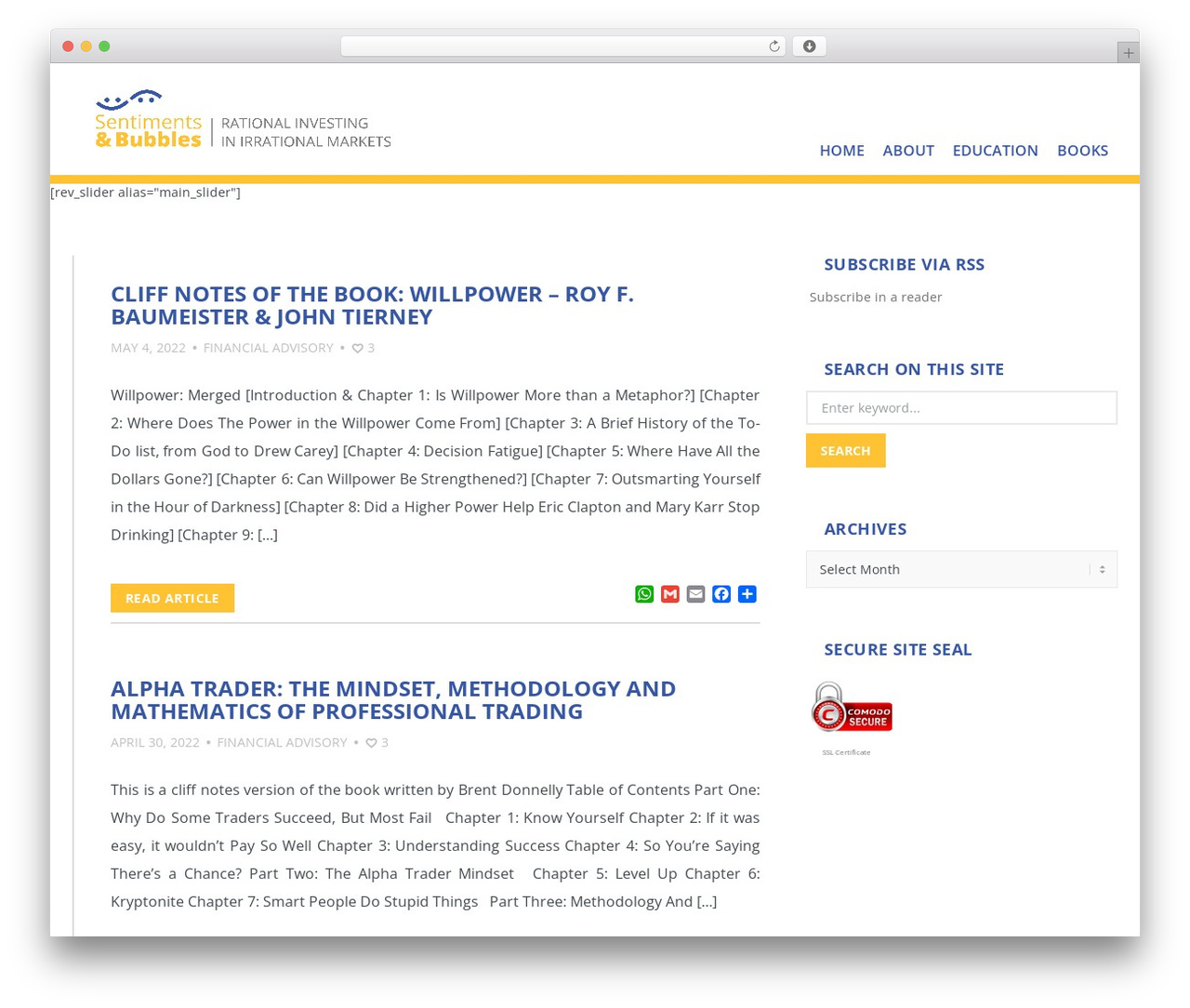The height and width of the screenshot is (1008, 1190).
Task: Click the yellow SEARCH button
Action: pos(845,451)
